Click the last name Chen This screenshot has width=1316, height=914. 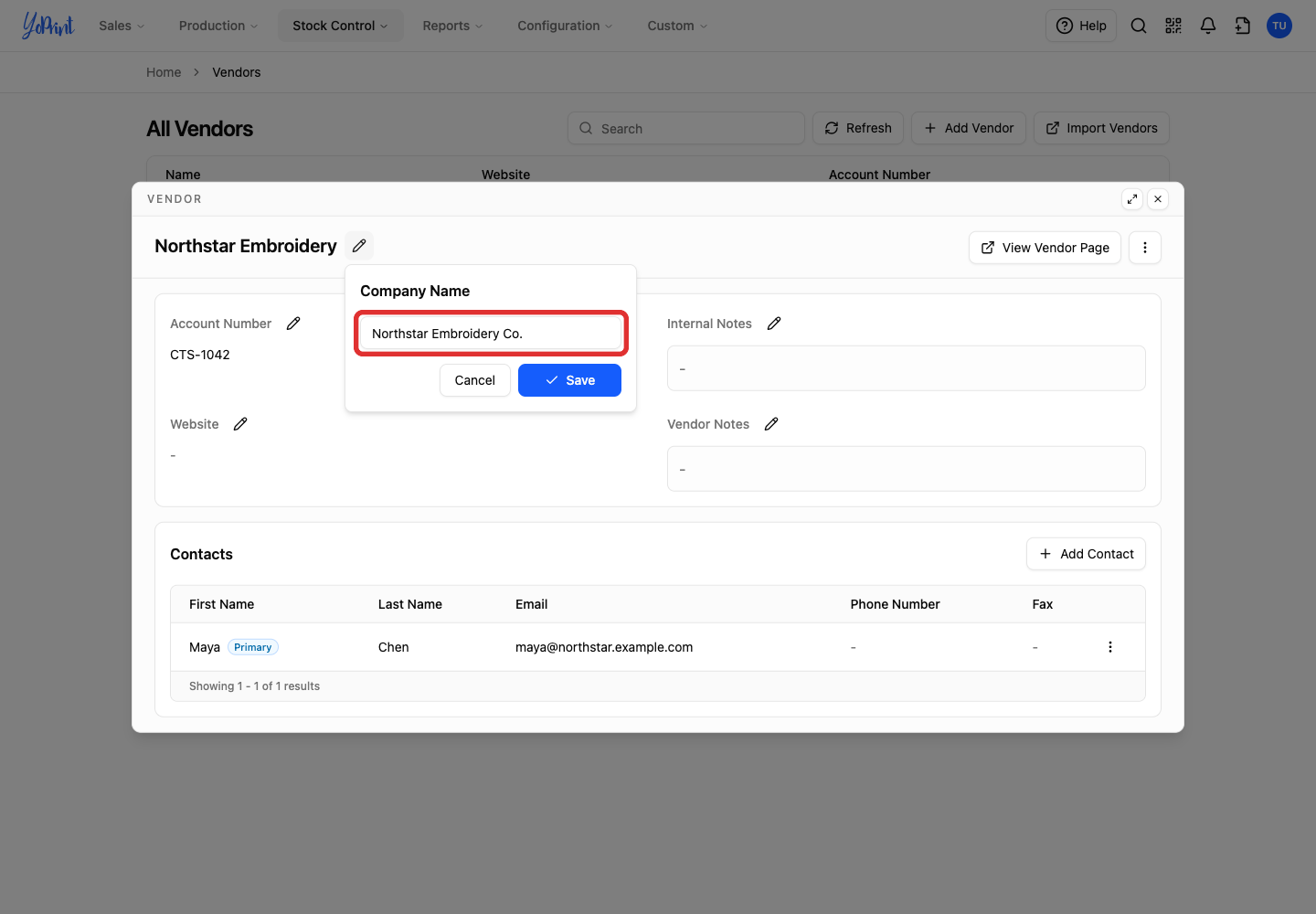pos(394,647)
